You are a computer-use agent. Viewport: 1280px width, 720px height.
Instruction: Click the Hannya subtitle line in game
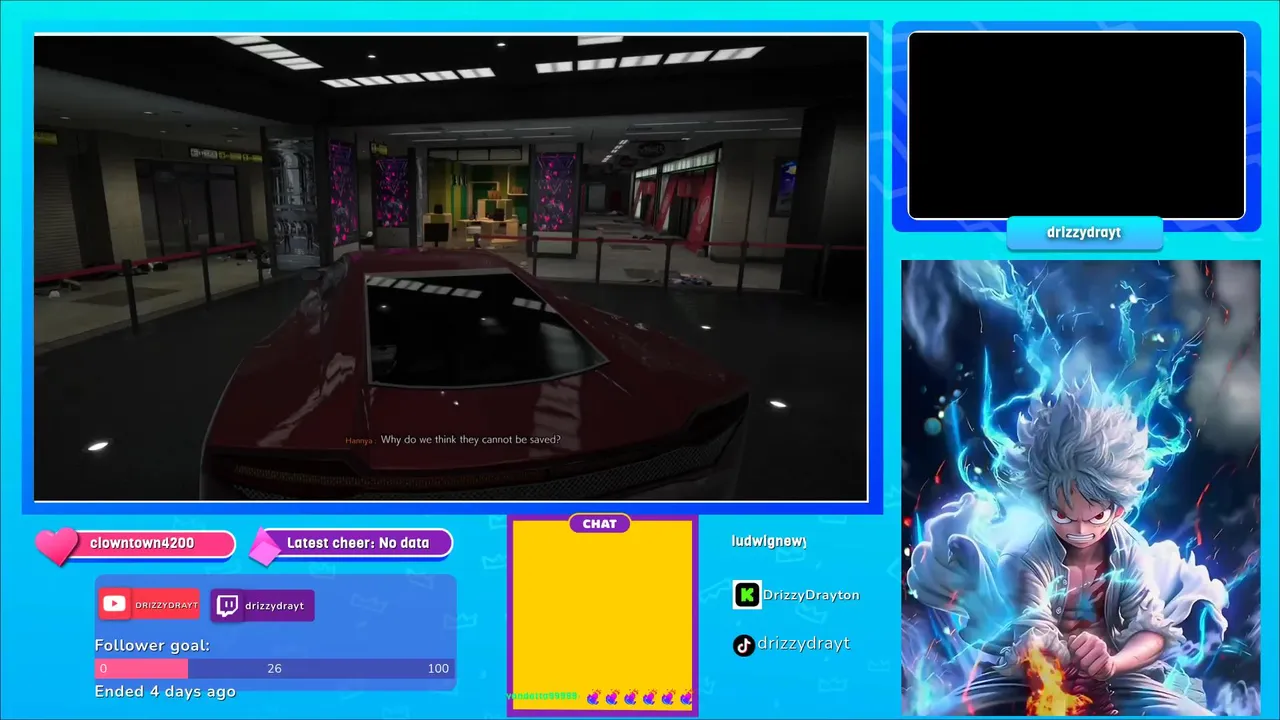coord(453,439)
